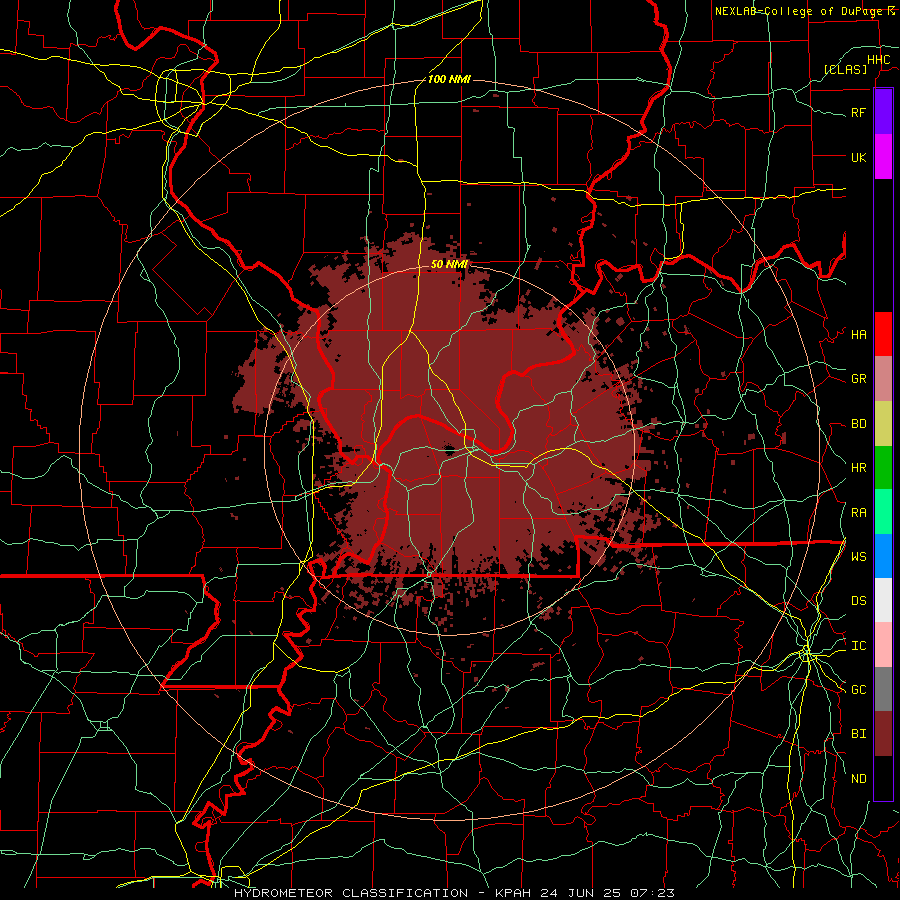Click the RA light green legend swatch
Viewport: 900px width, 900px height.
pos(883,512)
